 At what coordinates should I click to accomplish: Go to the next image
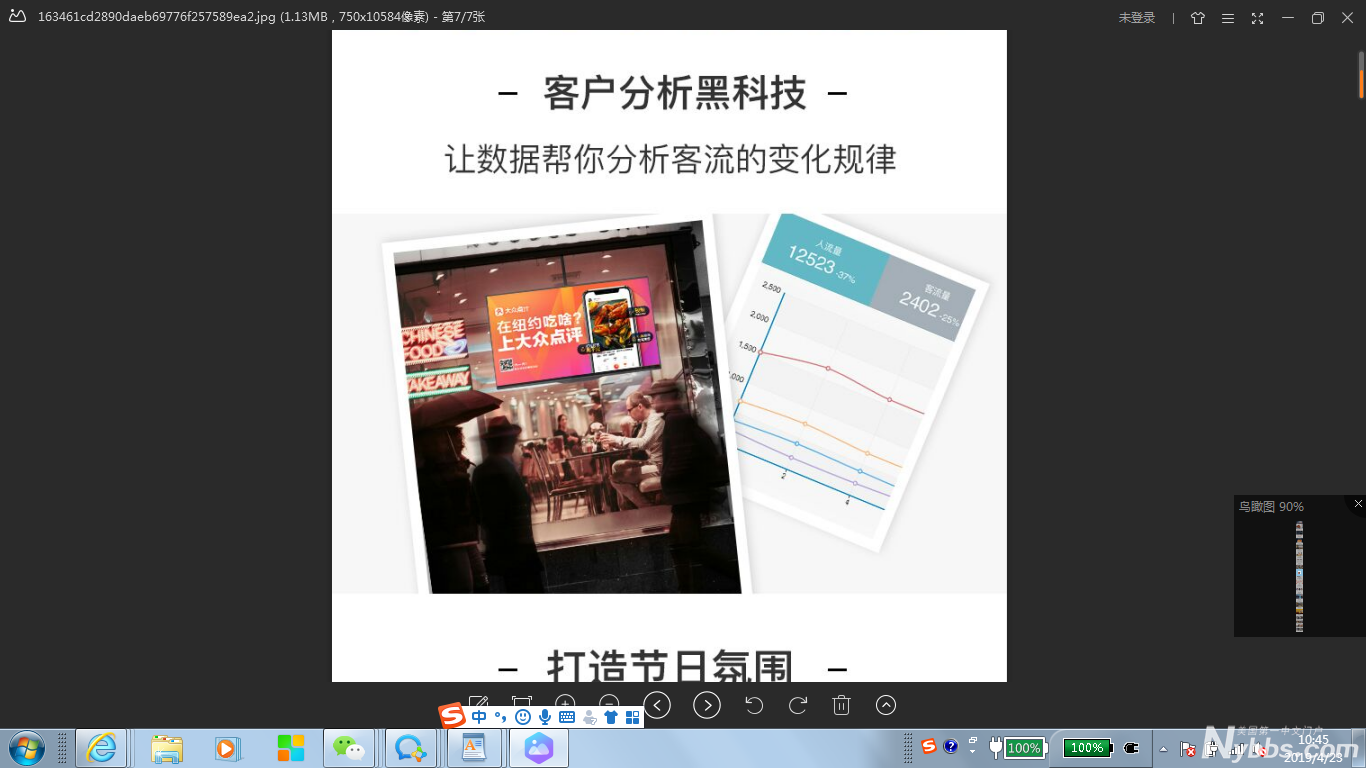coord(707,705)
